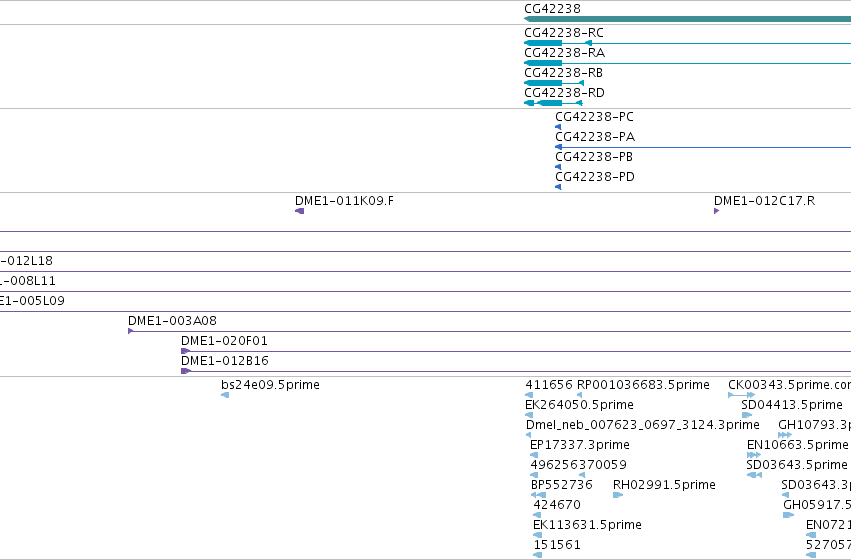Select the CG42238-RC transcript label

[563, 33]
